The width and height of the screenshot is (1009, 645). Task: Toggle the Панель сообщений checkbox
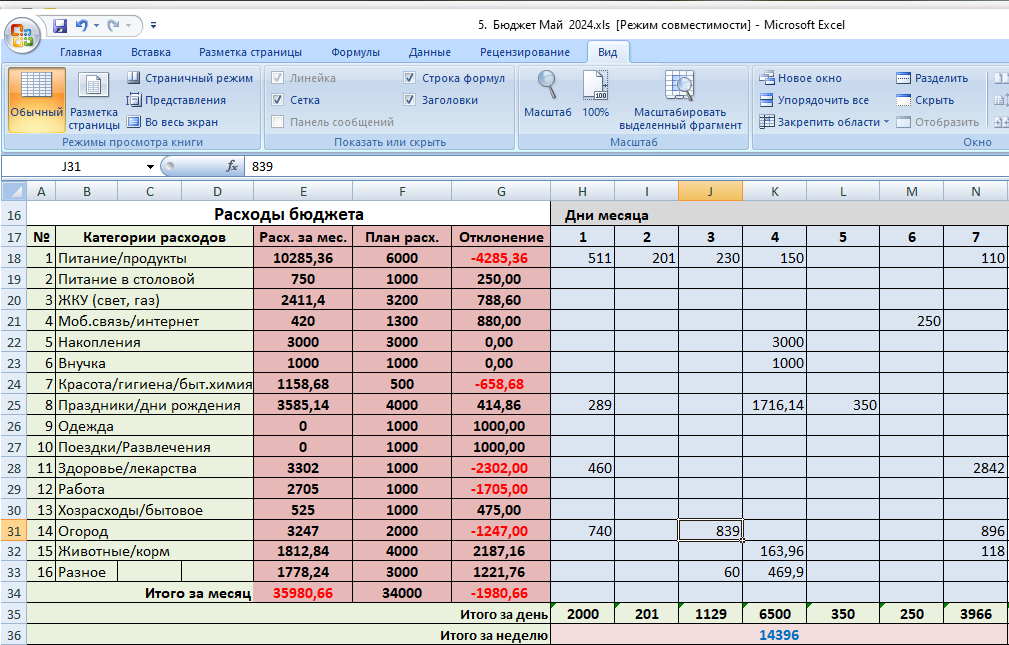point(277,122)
